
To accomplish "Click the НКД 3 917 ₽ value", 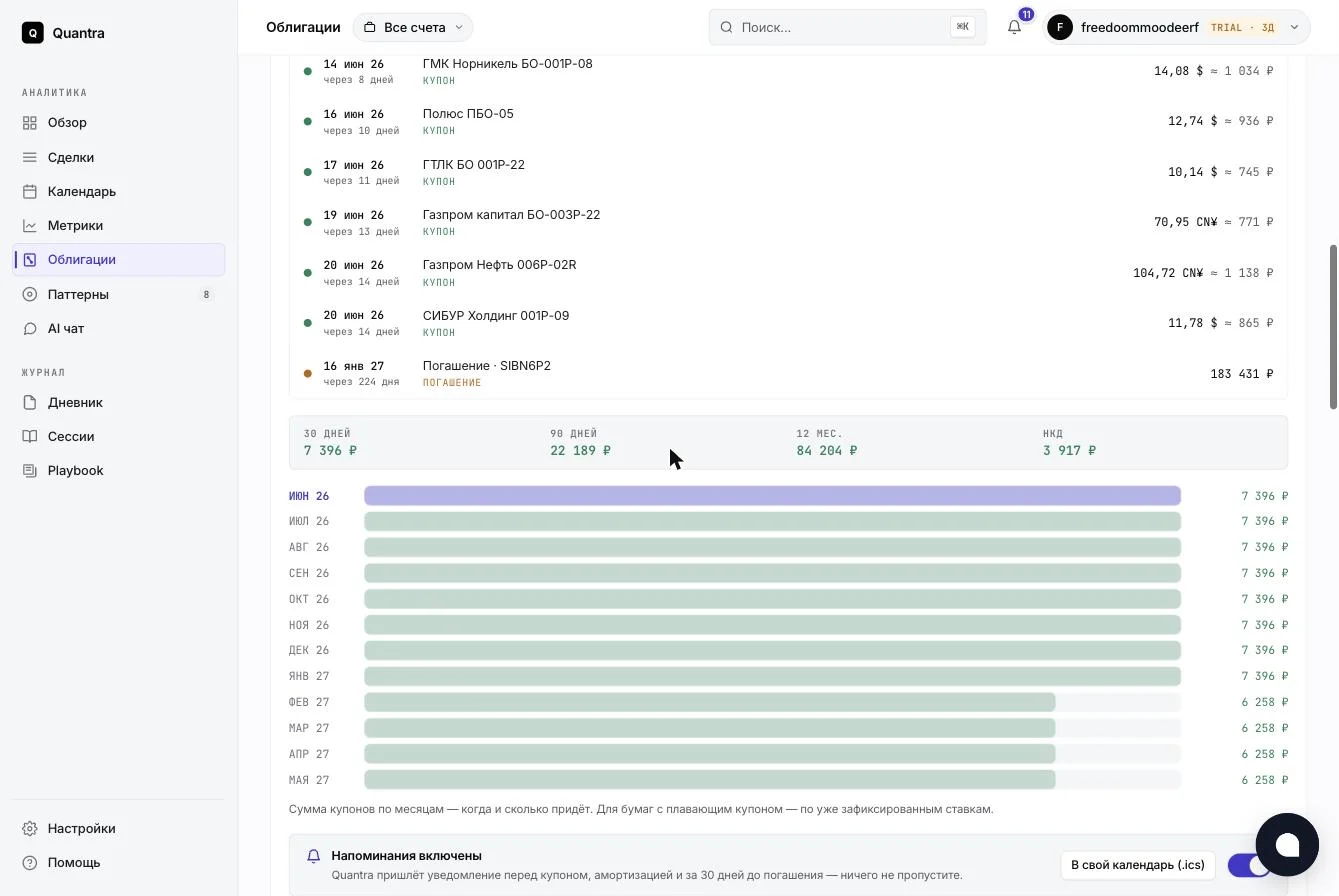I will 1069,451.
